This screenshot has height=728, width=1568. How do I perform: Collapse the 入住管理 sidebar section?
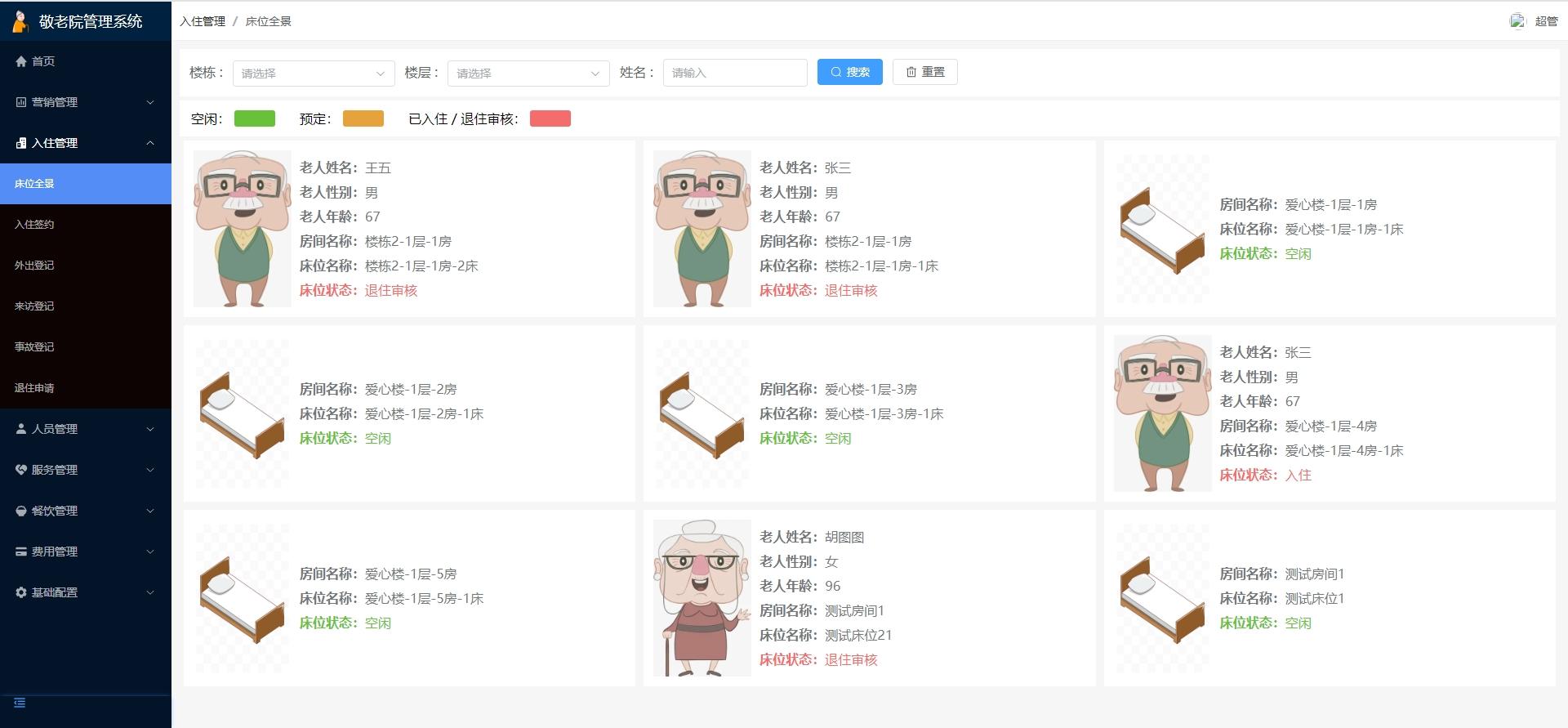150,143
